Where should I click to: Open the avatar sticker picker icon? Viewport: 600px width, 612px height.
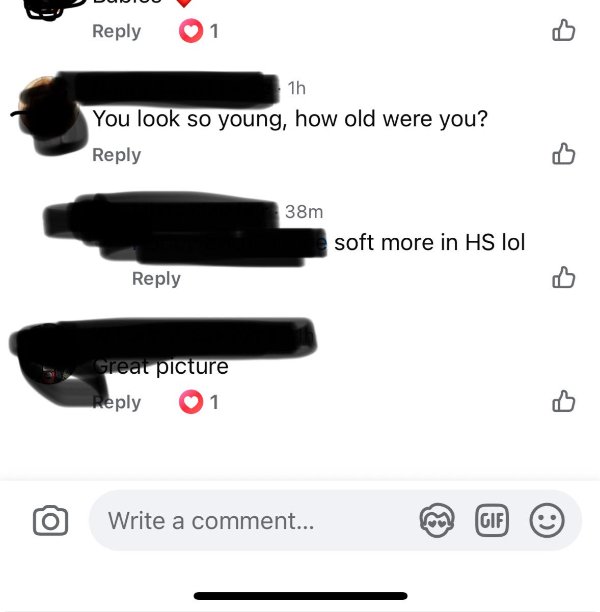click(437, 520)
